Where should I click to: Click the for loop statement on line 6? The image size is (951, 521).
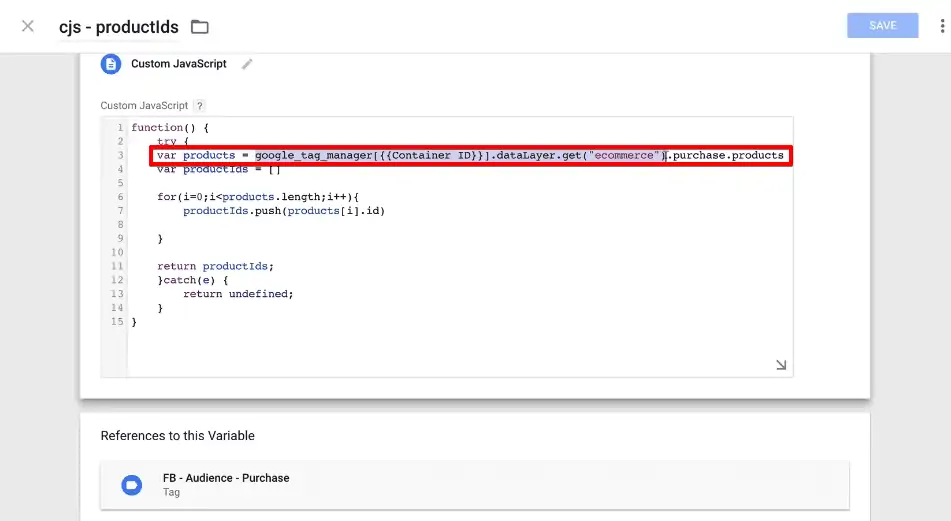coord(258,197)
